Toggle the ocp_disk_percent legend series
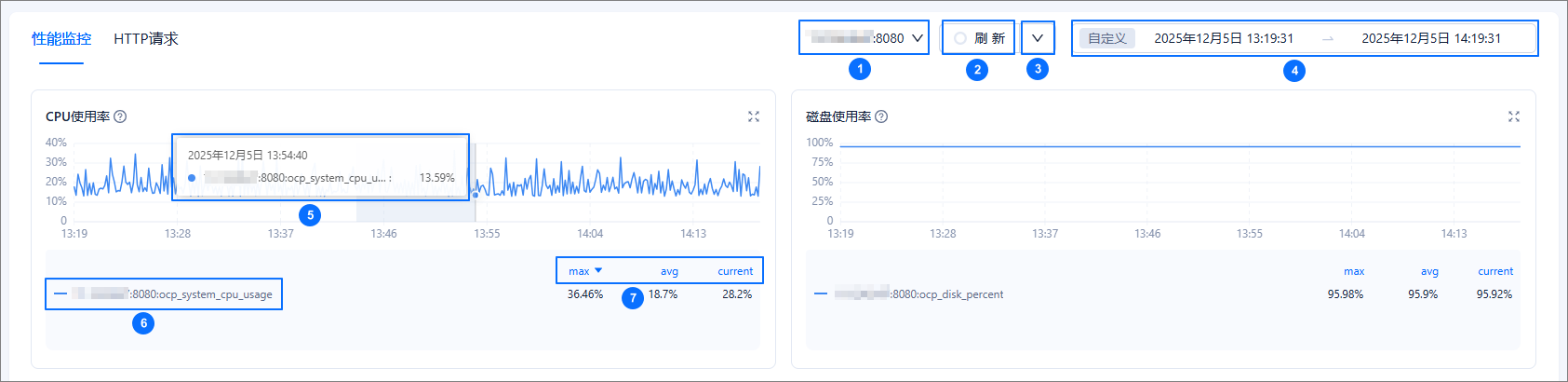Screen dimensions: 1568x382 [x=909, y=294]
